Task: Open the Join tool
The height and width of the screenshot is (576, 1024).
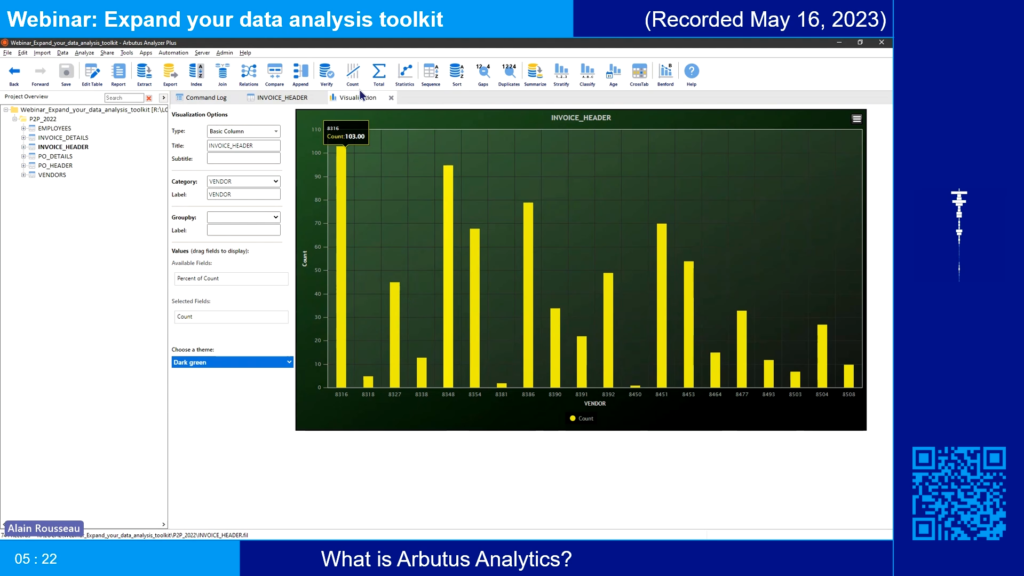Action: 222,74
